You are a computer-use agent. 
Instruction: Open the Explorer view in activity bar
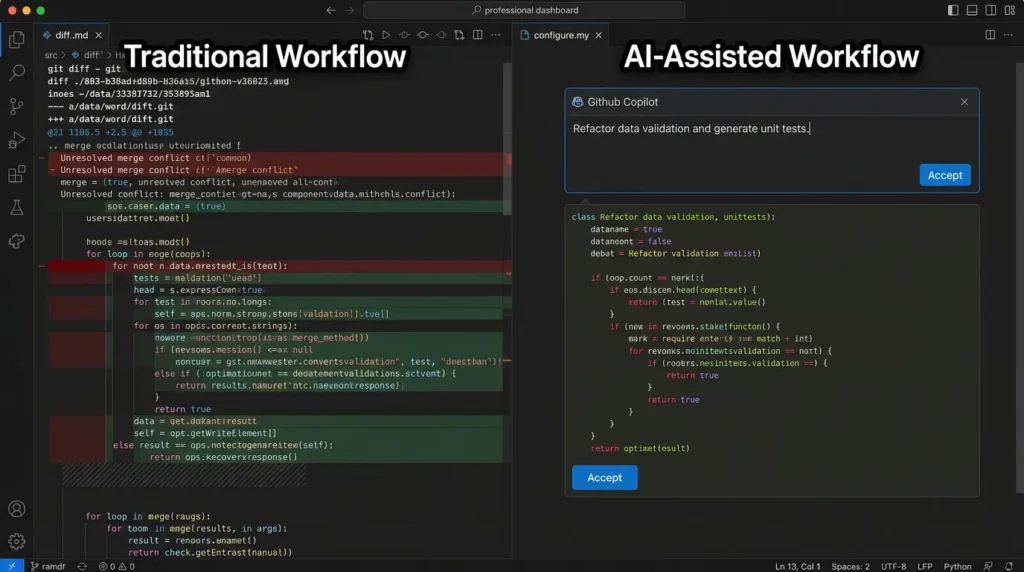[17, 39]
